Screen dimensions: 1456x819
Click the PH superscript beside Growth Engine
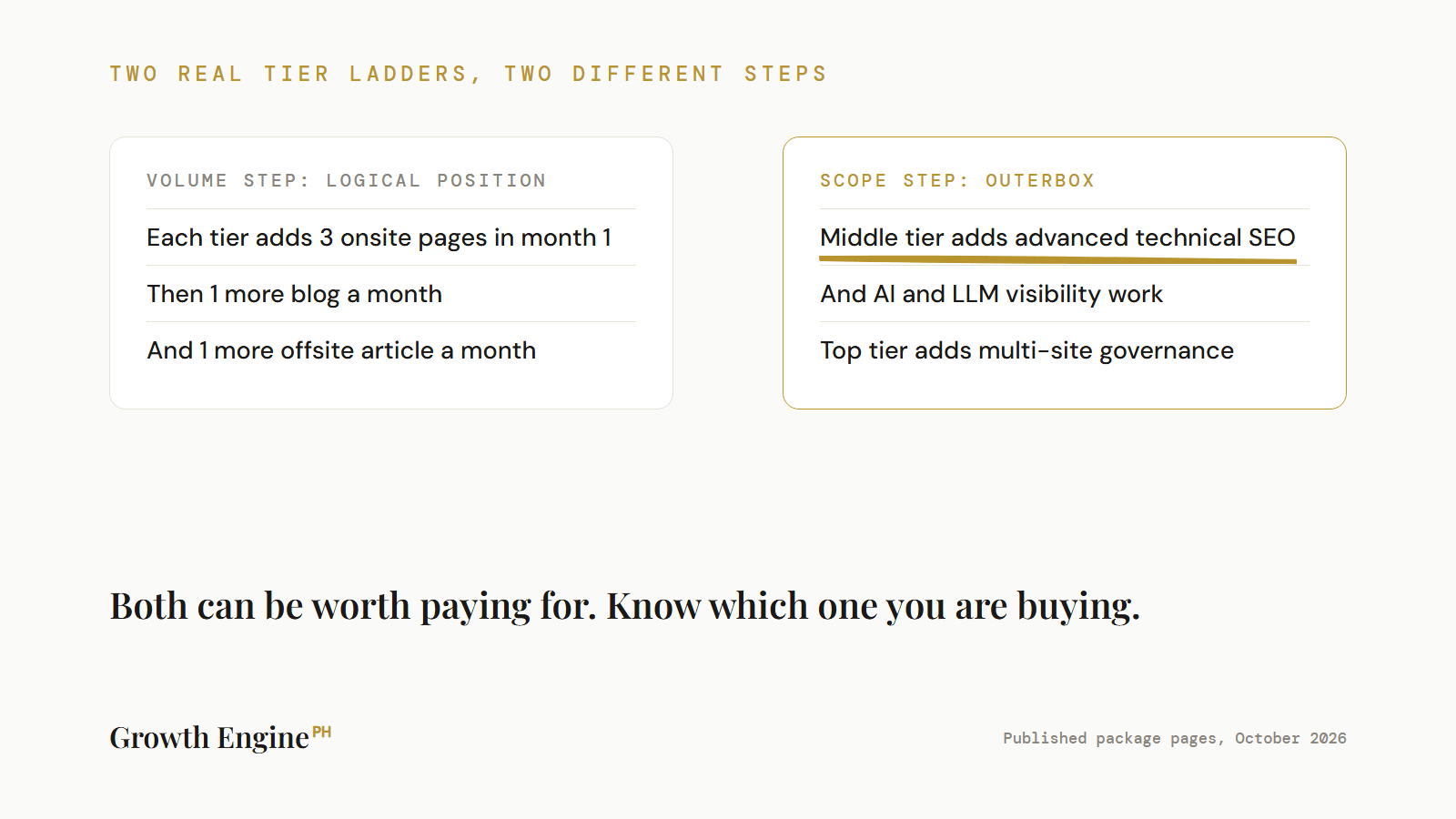point(322,732)
